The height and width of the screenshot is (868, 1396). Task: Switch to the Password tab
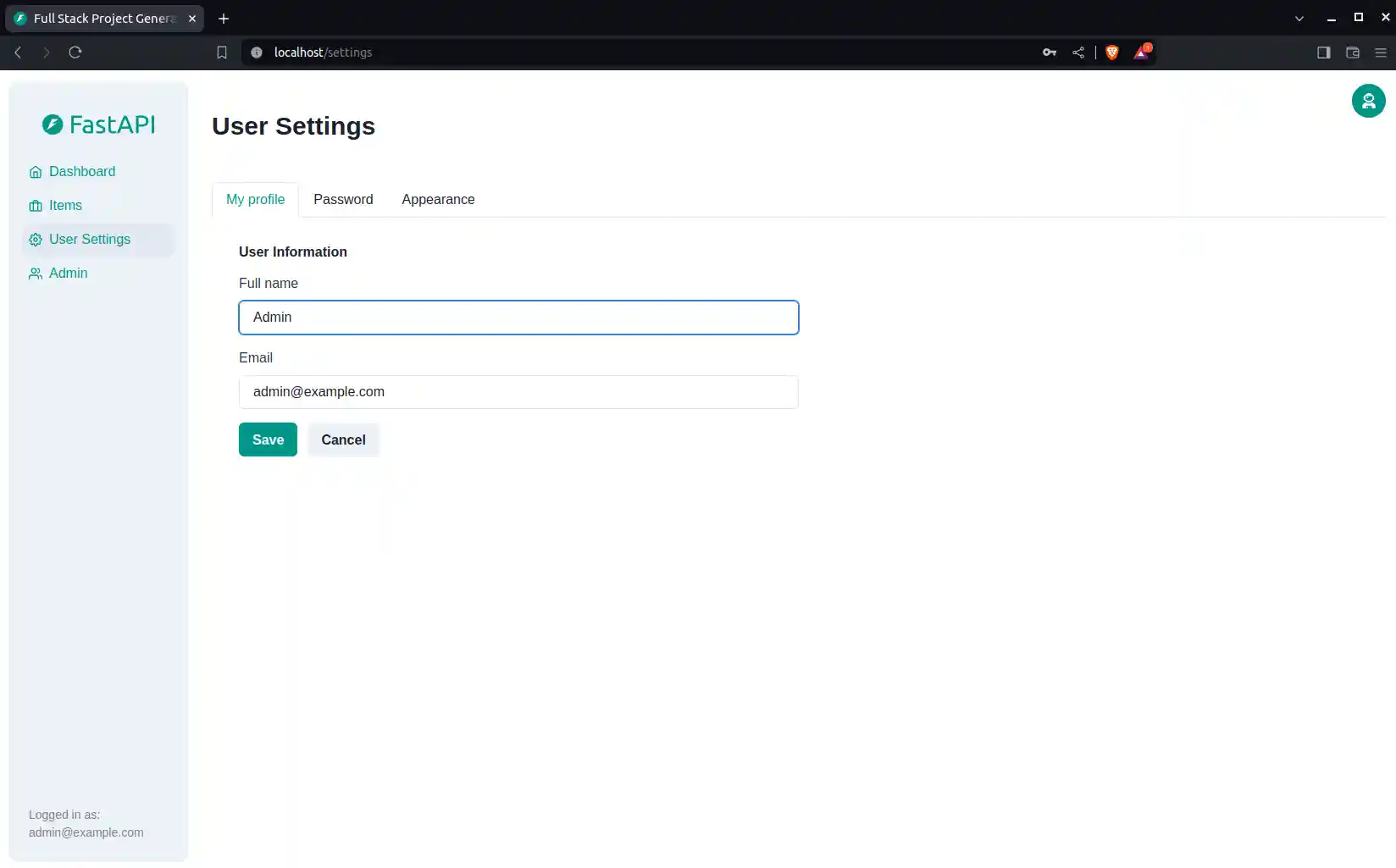(x=343, y=200)
